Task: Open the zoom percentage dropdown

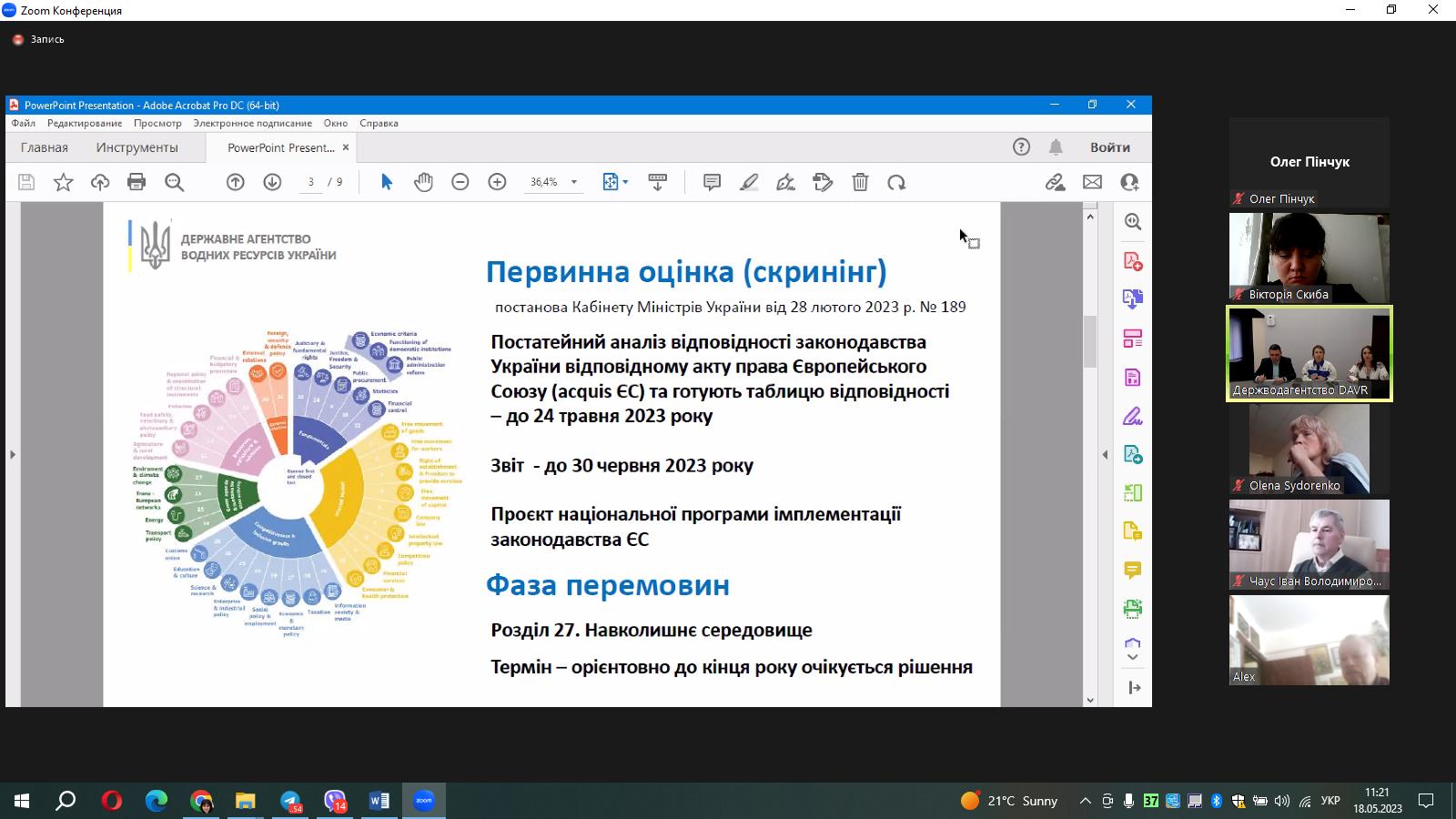Action: coord(574,182)
